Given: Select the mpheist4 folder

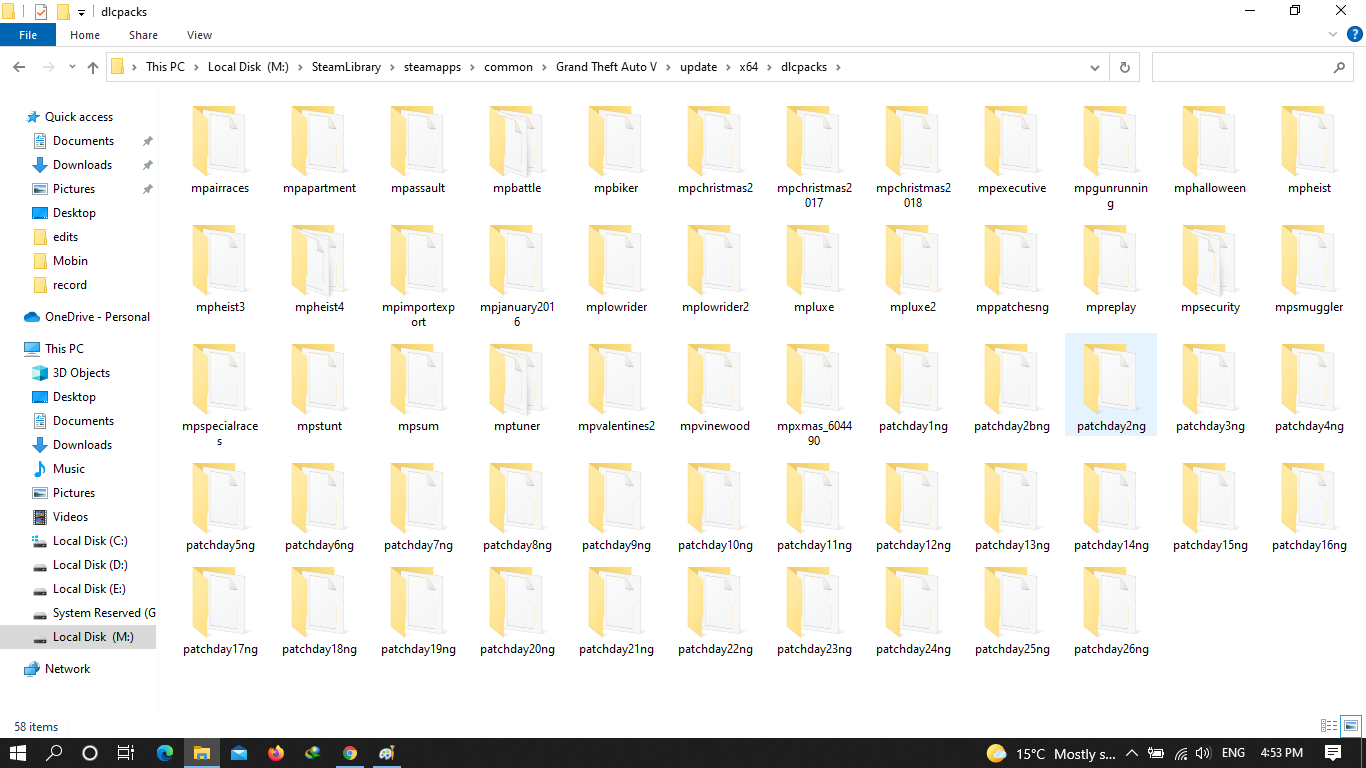Looking at the screenshot, I should click(x=319, y=270).
